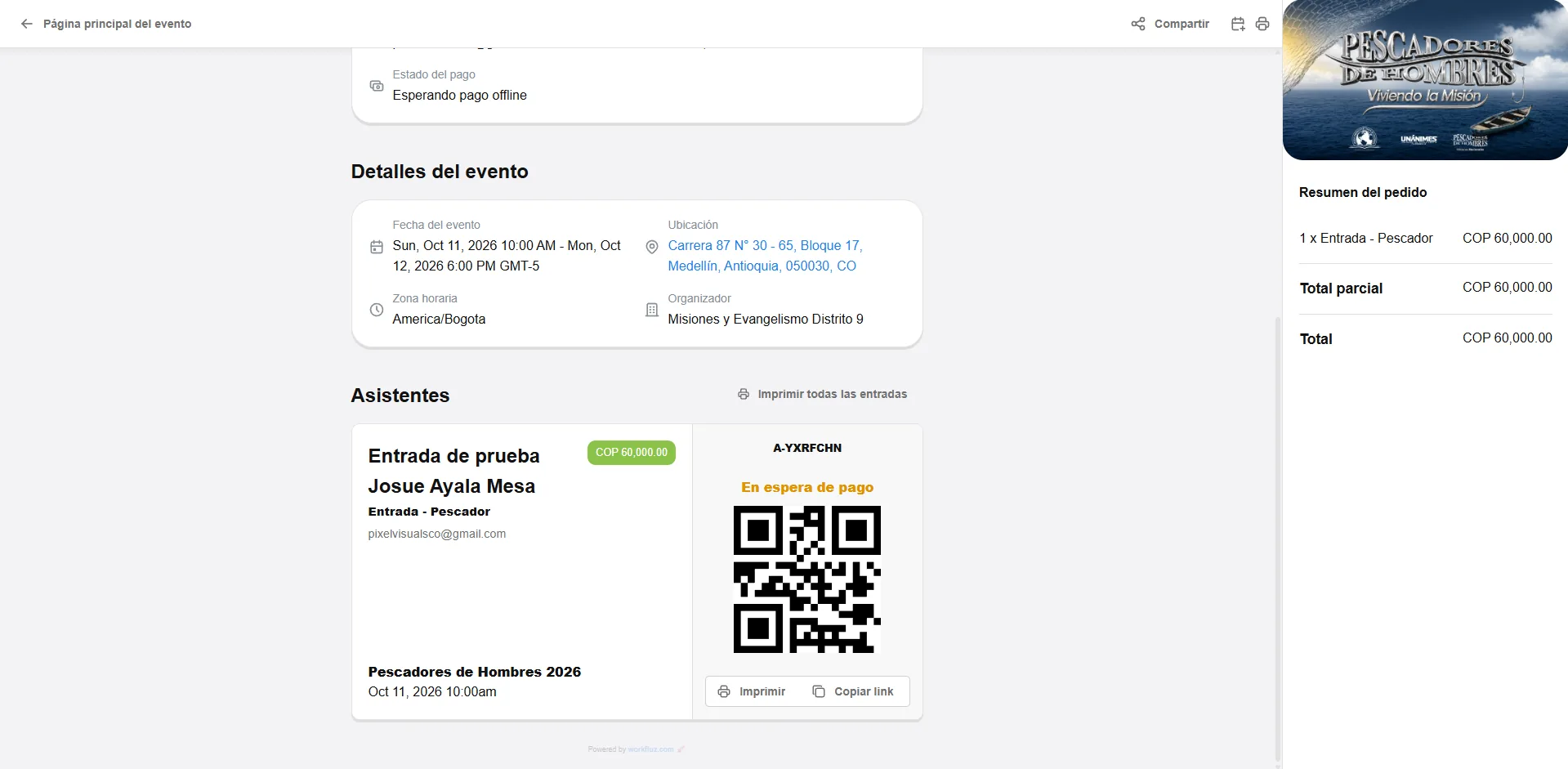Click printer icon in ticket Imprimir button
Image resolution: width=1568 pixels, height=769 pixels.
click(x=724, y=691)
